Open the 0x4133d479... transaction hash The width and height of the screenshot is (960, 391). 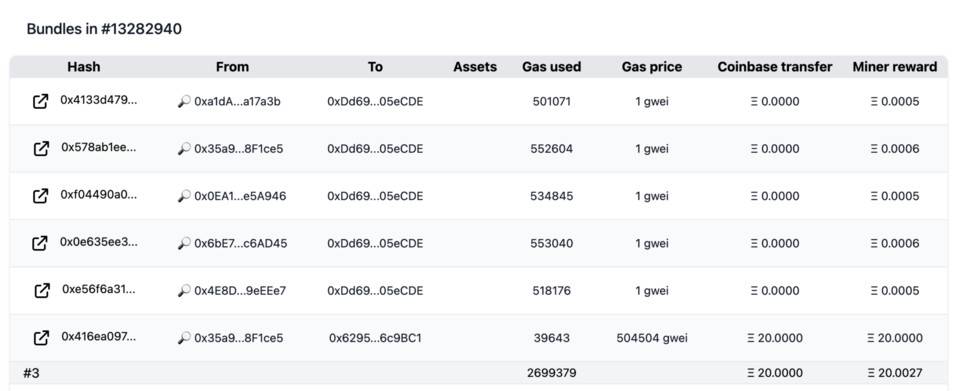tap(99, 100)
